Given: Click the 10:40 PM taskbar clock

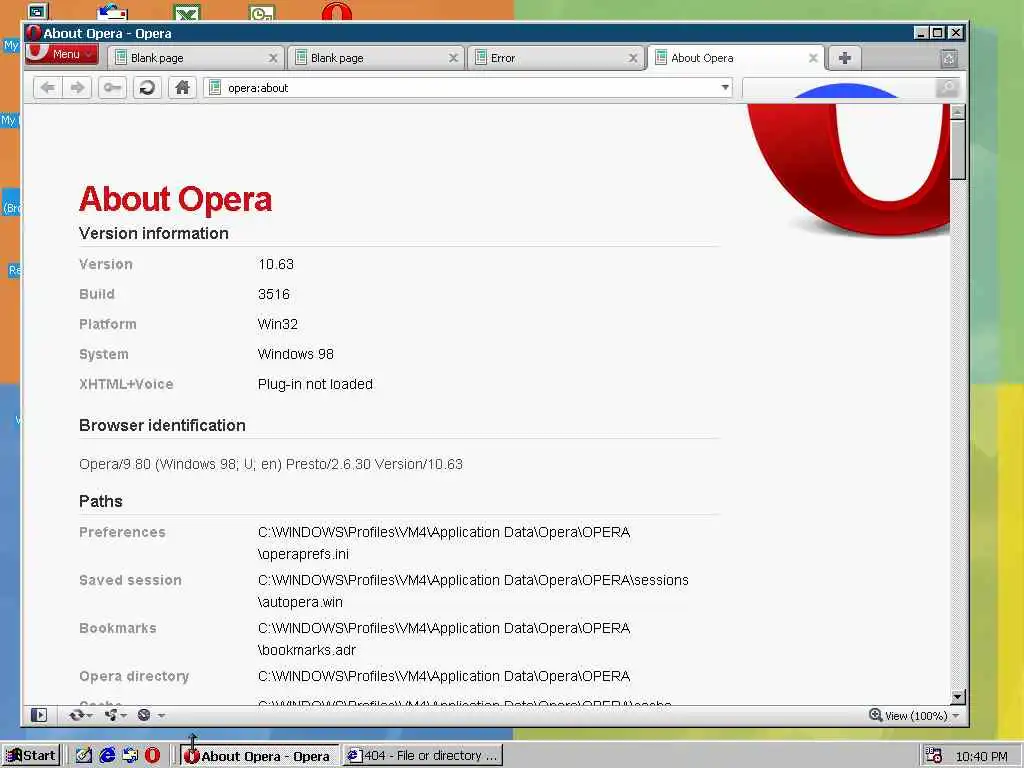Looking at the screenshot, I should pos(981,756).
